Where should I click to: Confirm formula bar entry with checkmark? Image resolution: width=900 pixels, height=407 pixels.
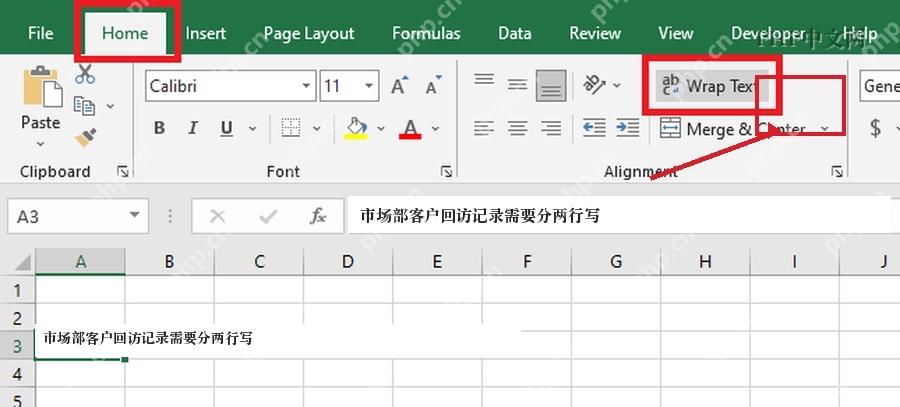pyautogui.click(x=268, y=216)
